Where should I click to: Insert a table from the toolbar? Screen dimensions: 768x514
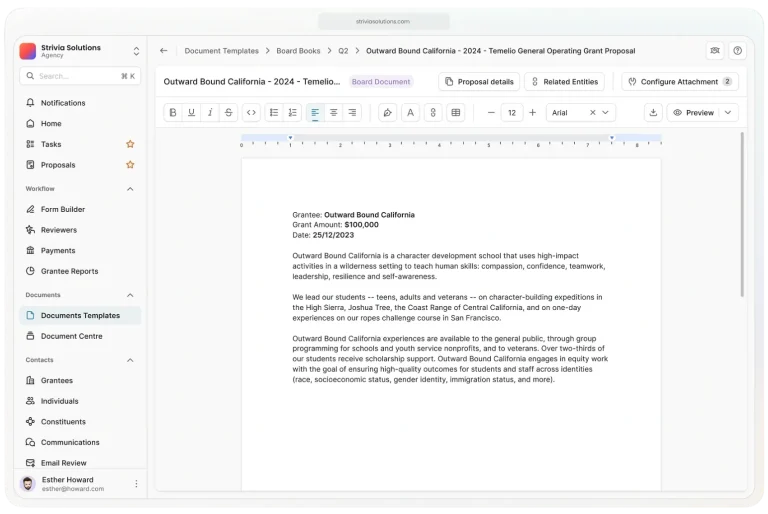click(456, 113)
